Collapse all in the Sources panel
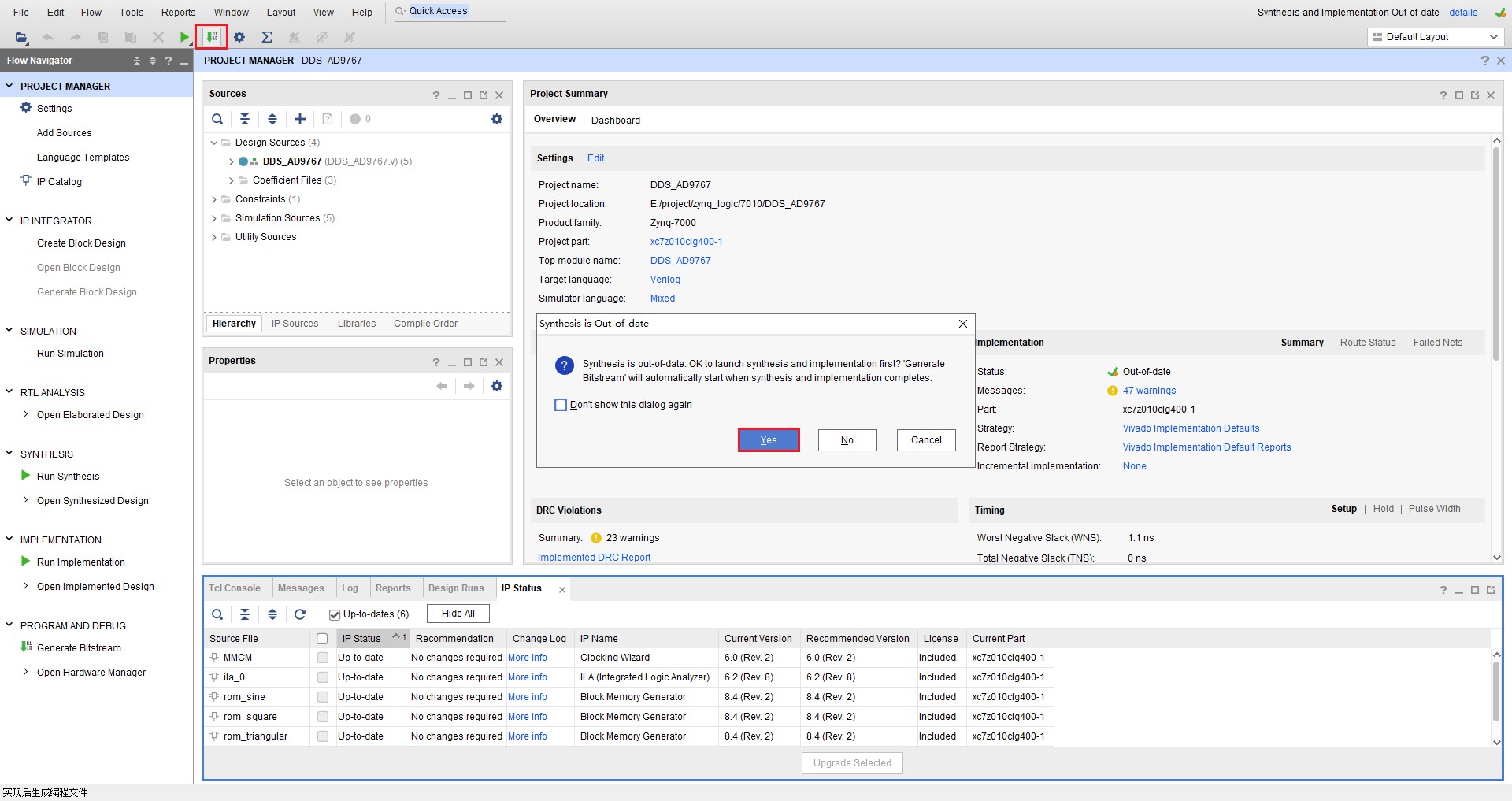 tap(245, 119)
